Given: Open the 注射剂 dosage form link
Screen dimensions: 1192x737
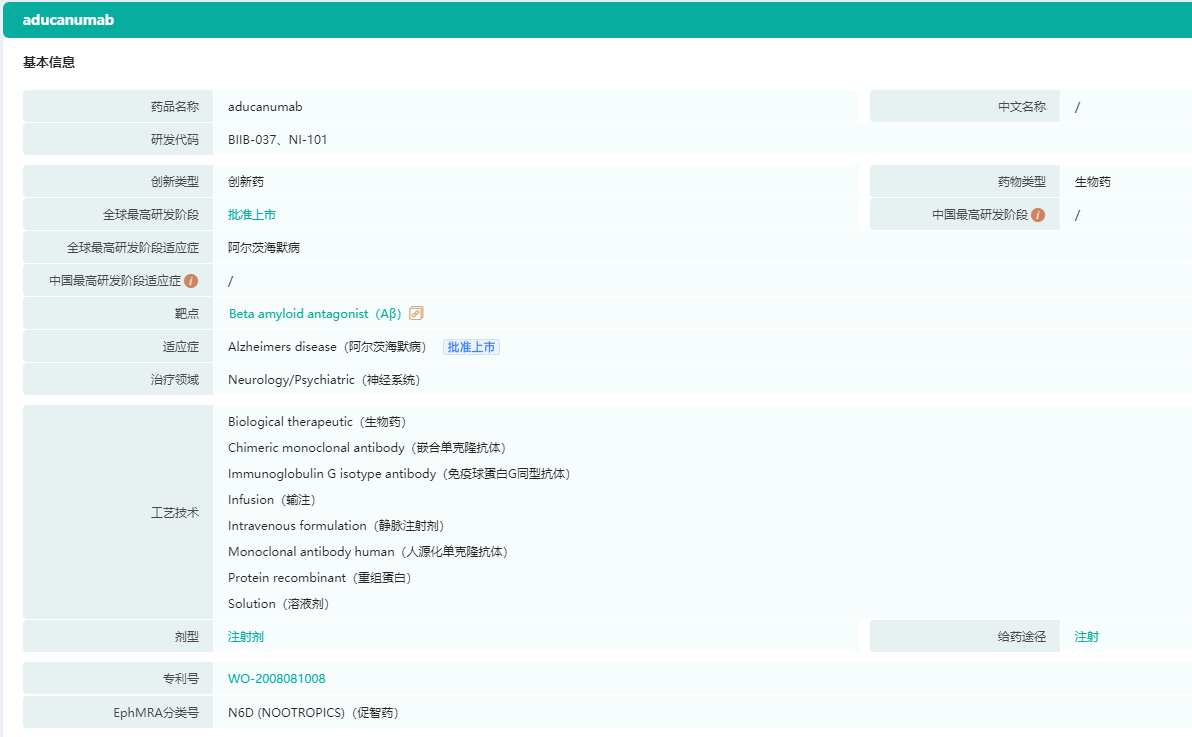Looking at the screenshot, I should click(x=245, y=637).
